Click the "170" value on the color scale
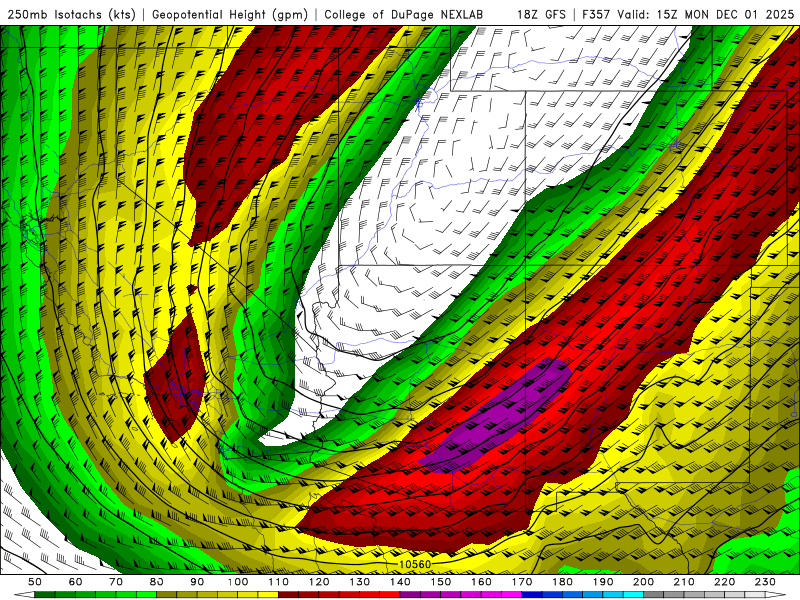800x600 pixels. click(x=522, y=582)
